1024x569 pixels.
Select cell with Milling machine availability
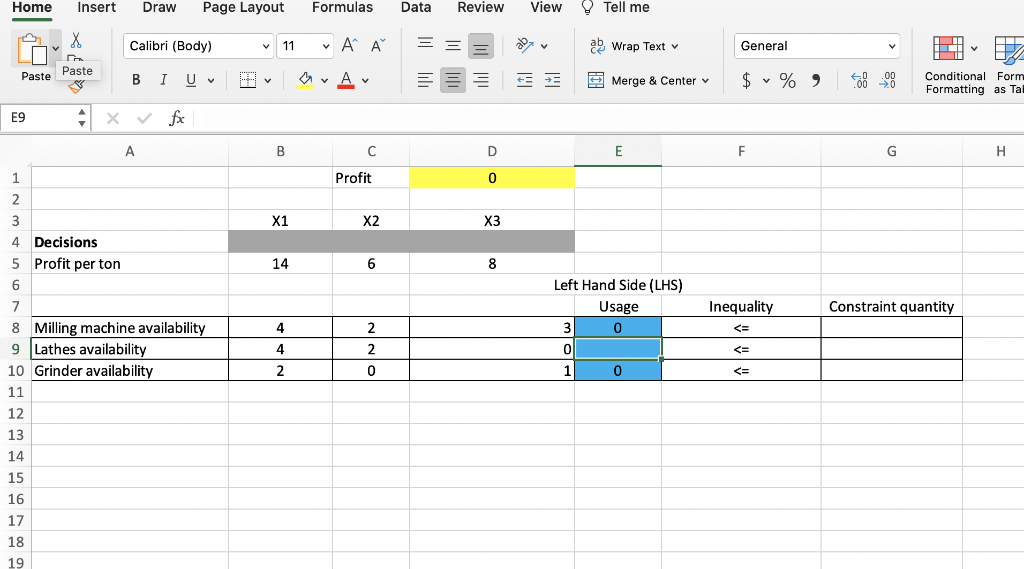[130, 327]
